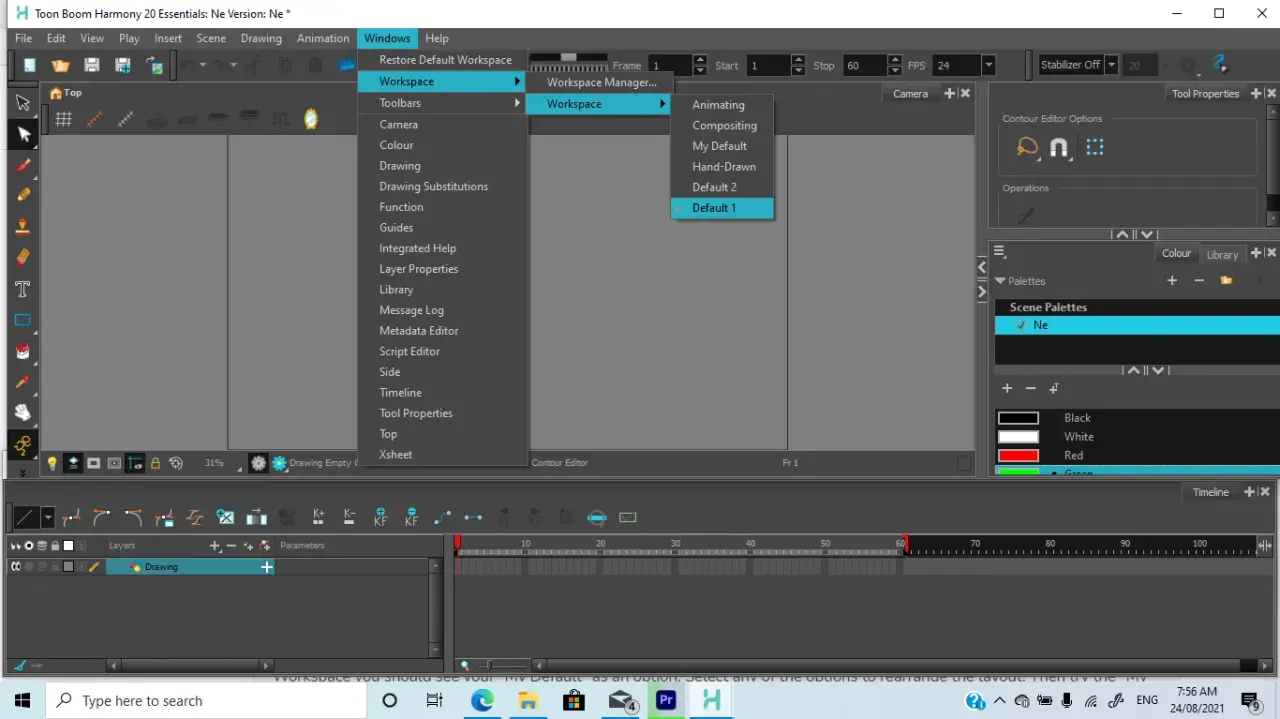This screenshot has width=1280, height=719.
Task: Add a new layer with plus button
Action: [214, 546]
